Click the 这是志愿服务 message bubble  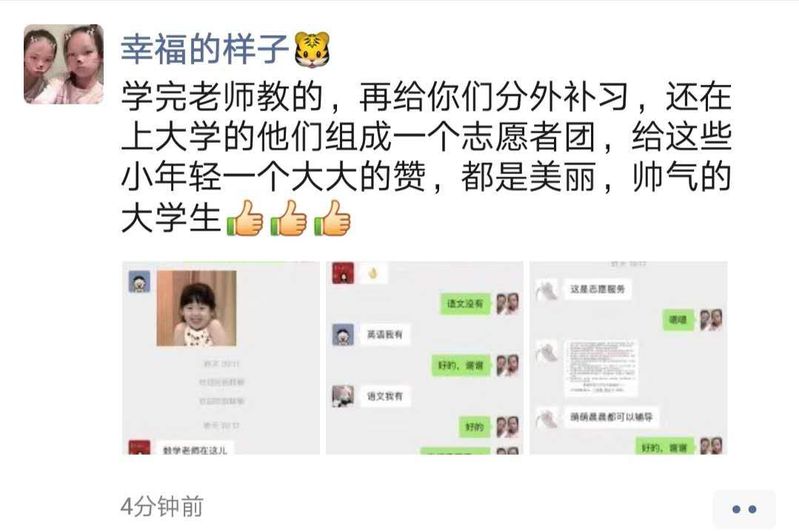point(597,289)
